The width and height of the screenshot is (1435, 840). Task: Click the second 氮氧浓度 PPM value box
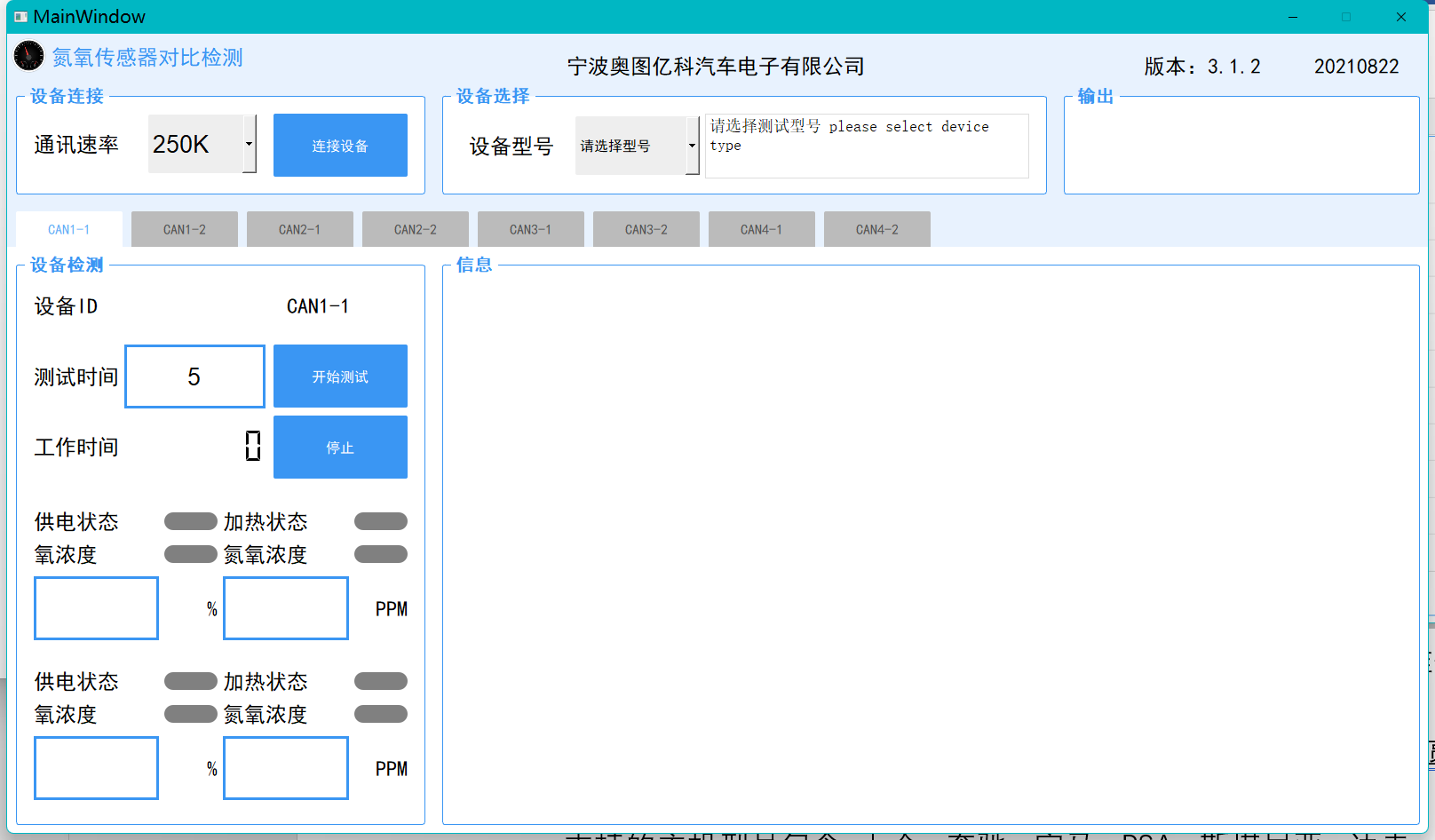pos(286,768)
